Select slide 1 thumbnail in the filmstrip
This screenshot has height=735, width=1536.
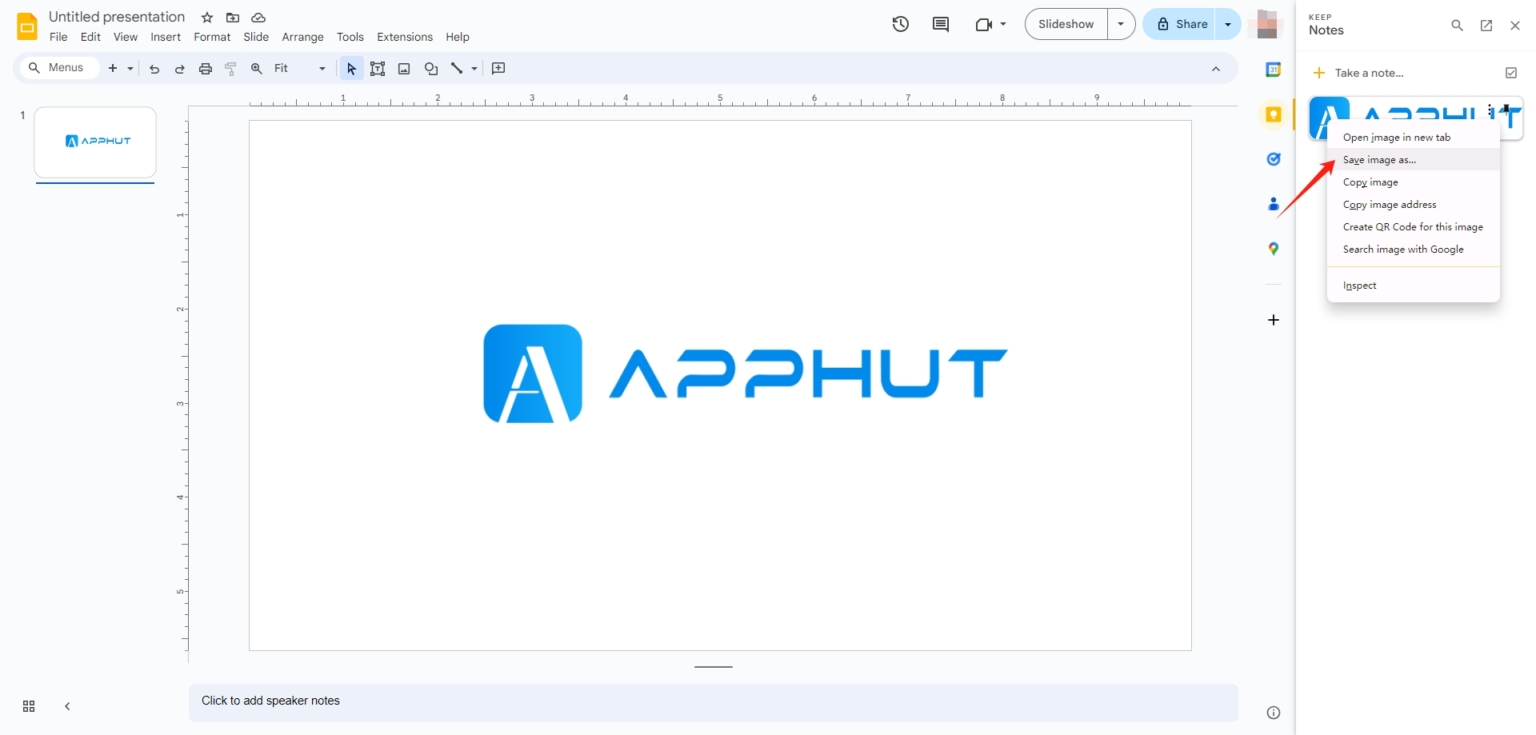click(x=95, y=141)
